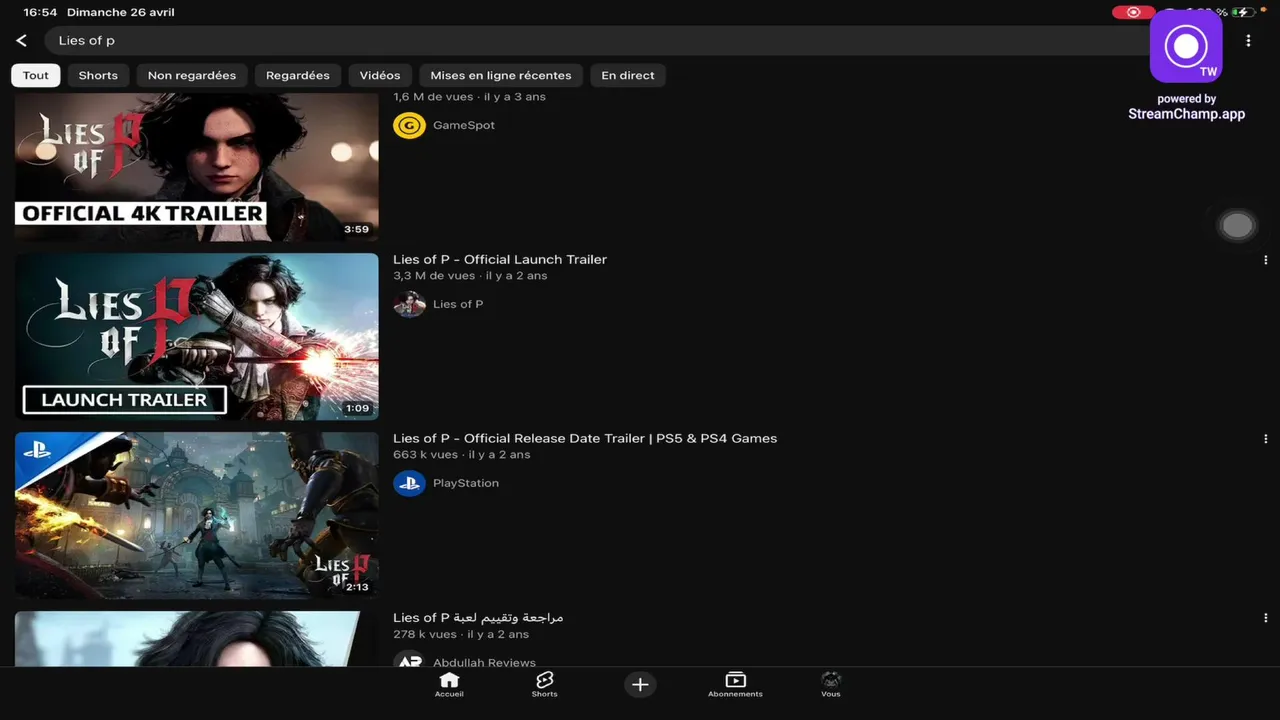Play the Abdullah Reviews video thumbnail

click(x=197, y=639)
